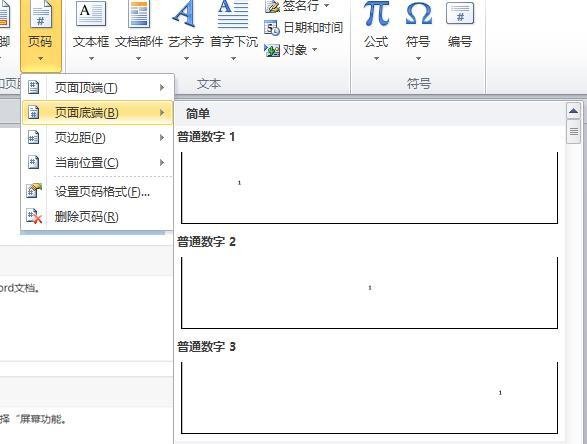The width and height of the screenshot is (587, 444).
Task: Click the Drop Cap (首字下沉) icon
Action: (233, 14)
